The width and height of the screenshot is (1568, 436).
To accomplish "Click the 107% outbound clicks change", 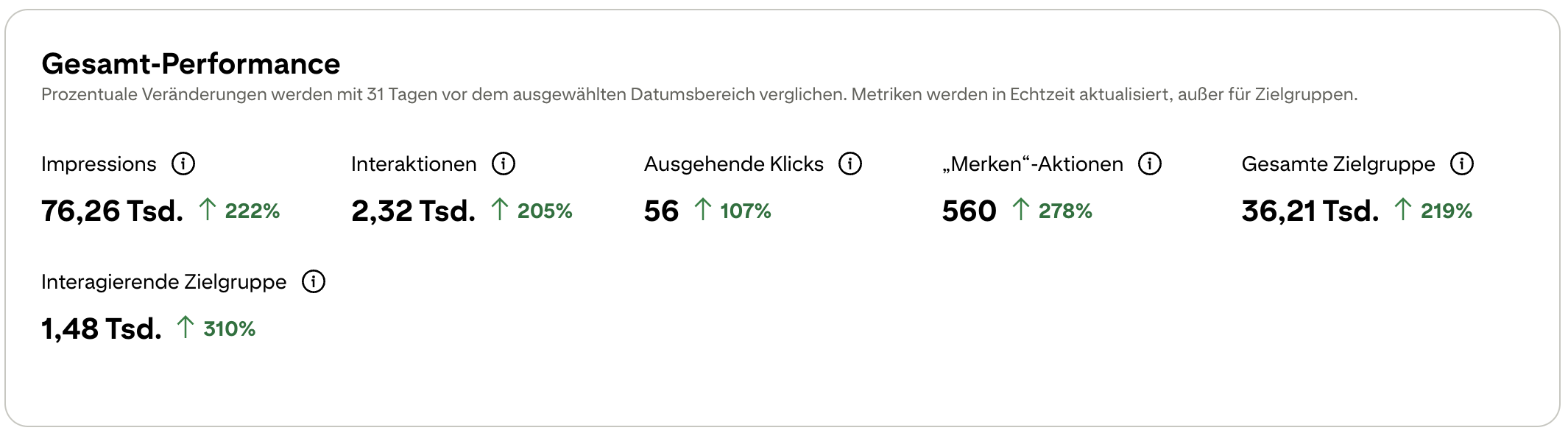I will 745,211.
